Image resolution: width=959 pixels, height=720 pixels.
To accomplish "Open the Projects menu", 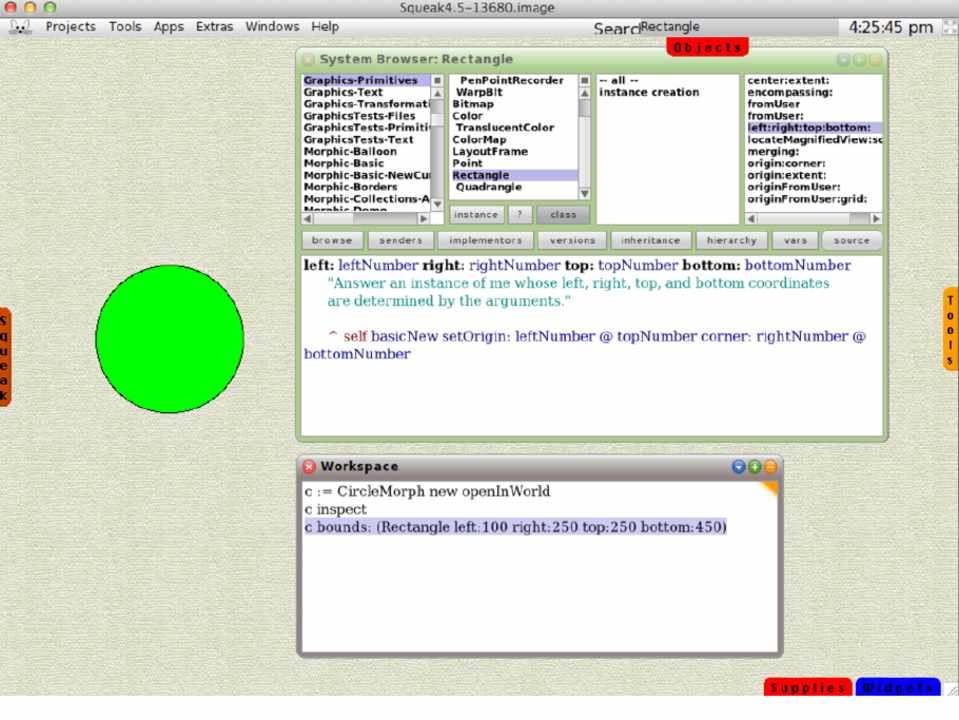I will click(x=71, y=27).
